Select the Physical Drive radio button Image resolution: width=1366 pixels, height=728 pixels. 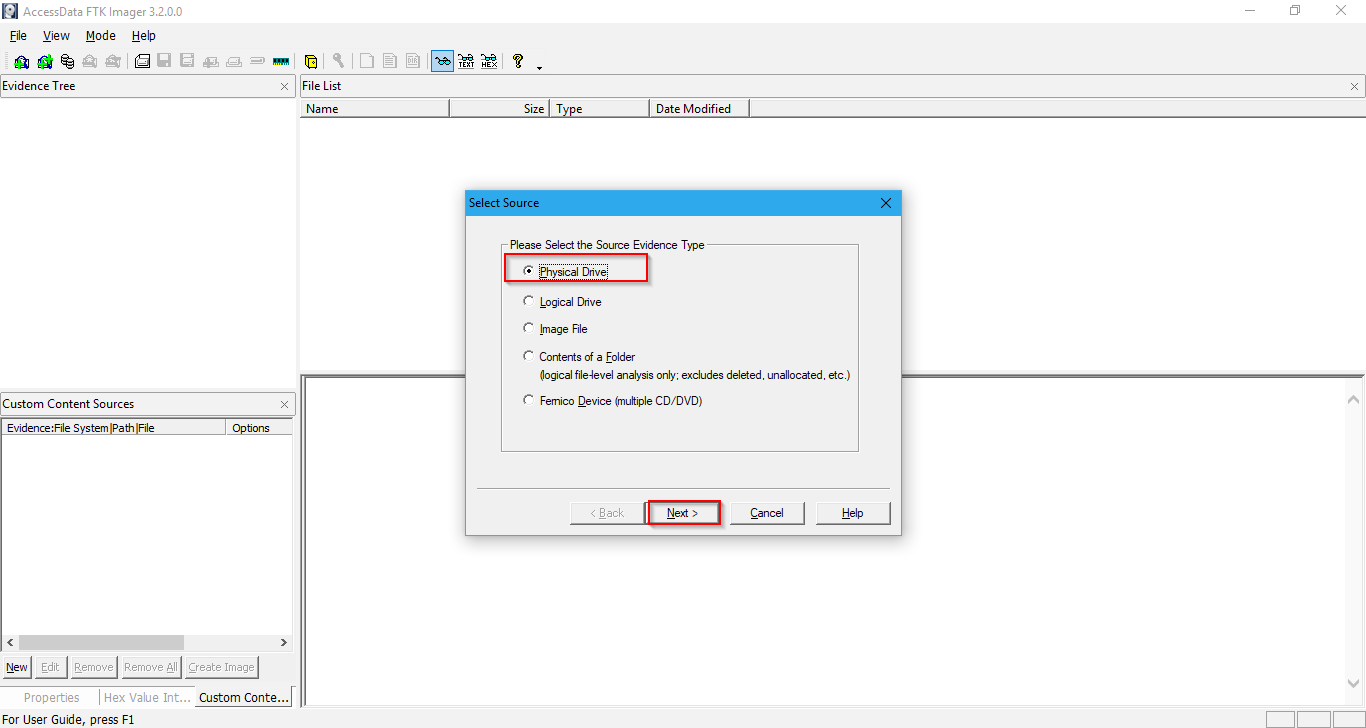pos(529,271)
